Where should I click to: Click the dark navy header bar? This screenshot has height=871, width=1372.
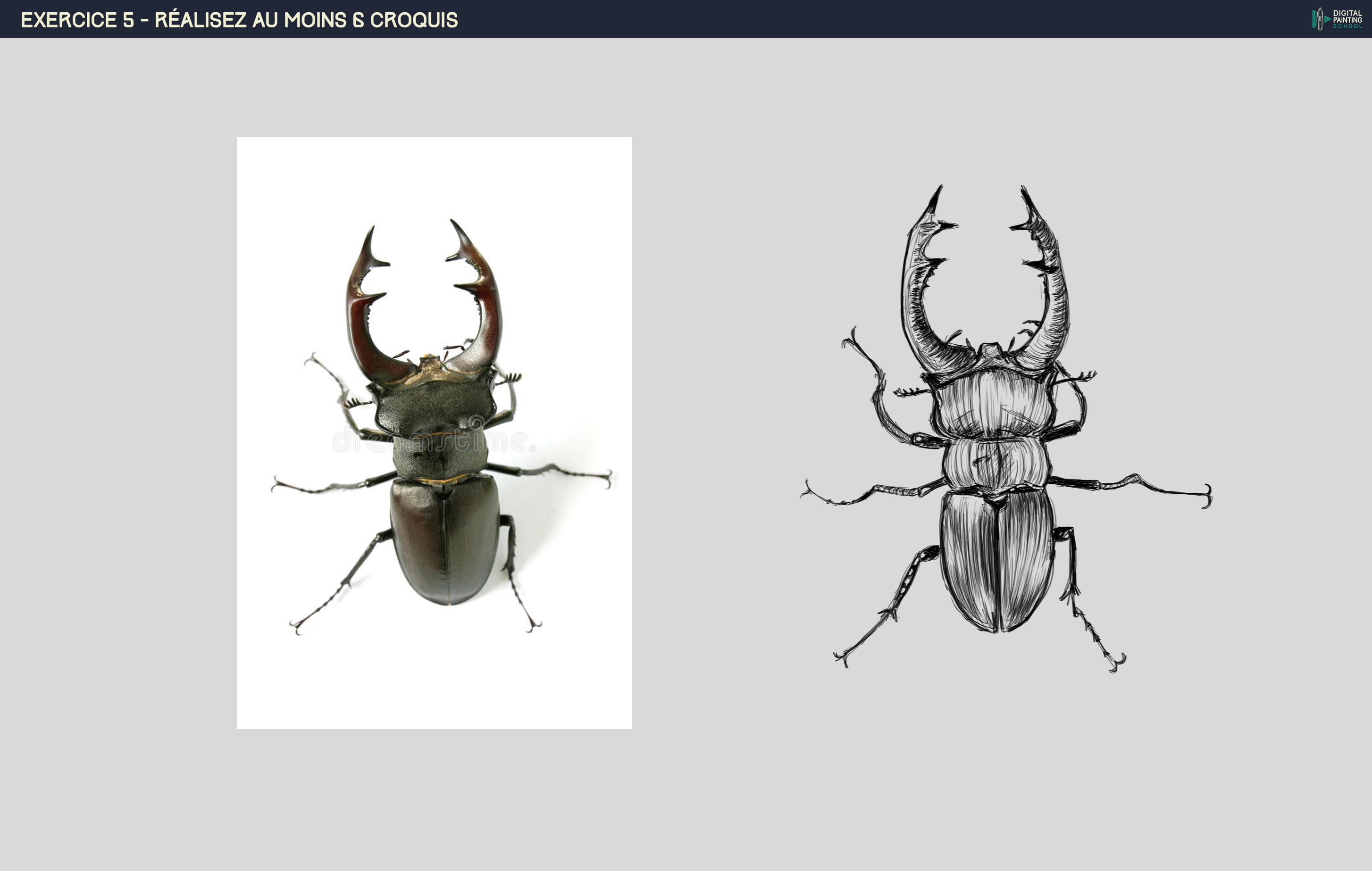798,19
